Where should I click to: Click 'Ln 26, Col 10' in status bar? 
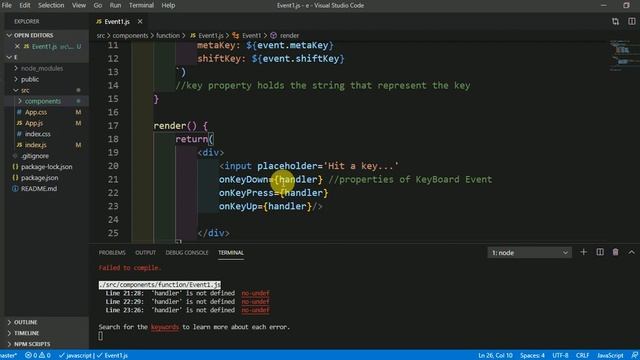click(495, 356)
